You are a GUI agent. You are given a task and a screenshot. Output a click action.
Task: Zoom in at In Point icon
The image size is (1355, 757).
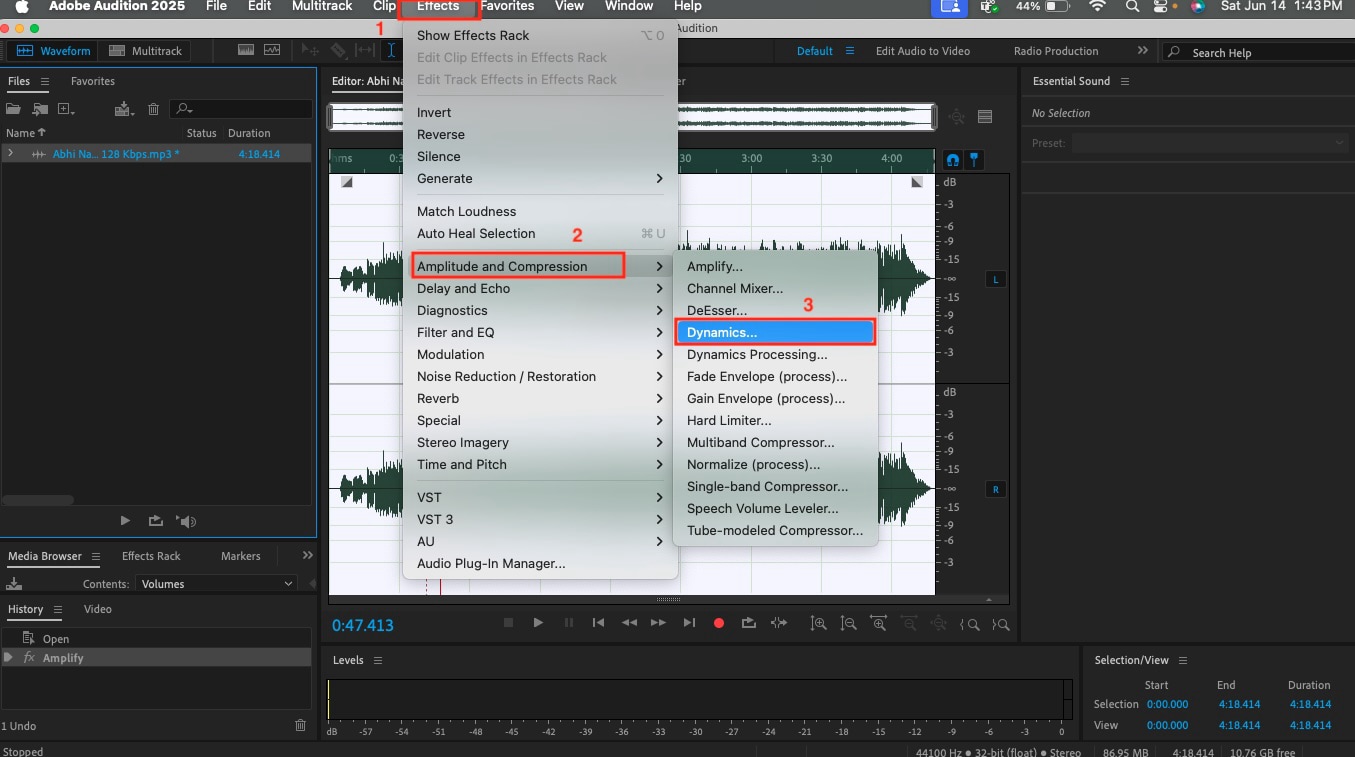click(969, 624)
